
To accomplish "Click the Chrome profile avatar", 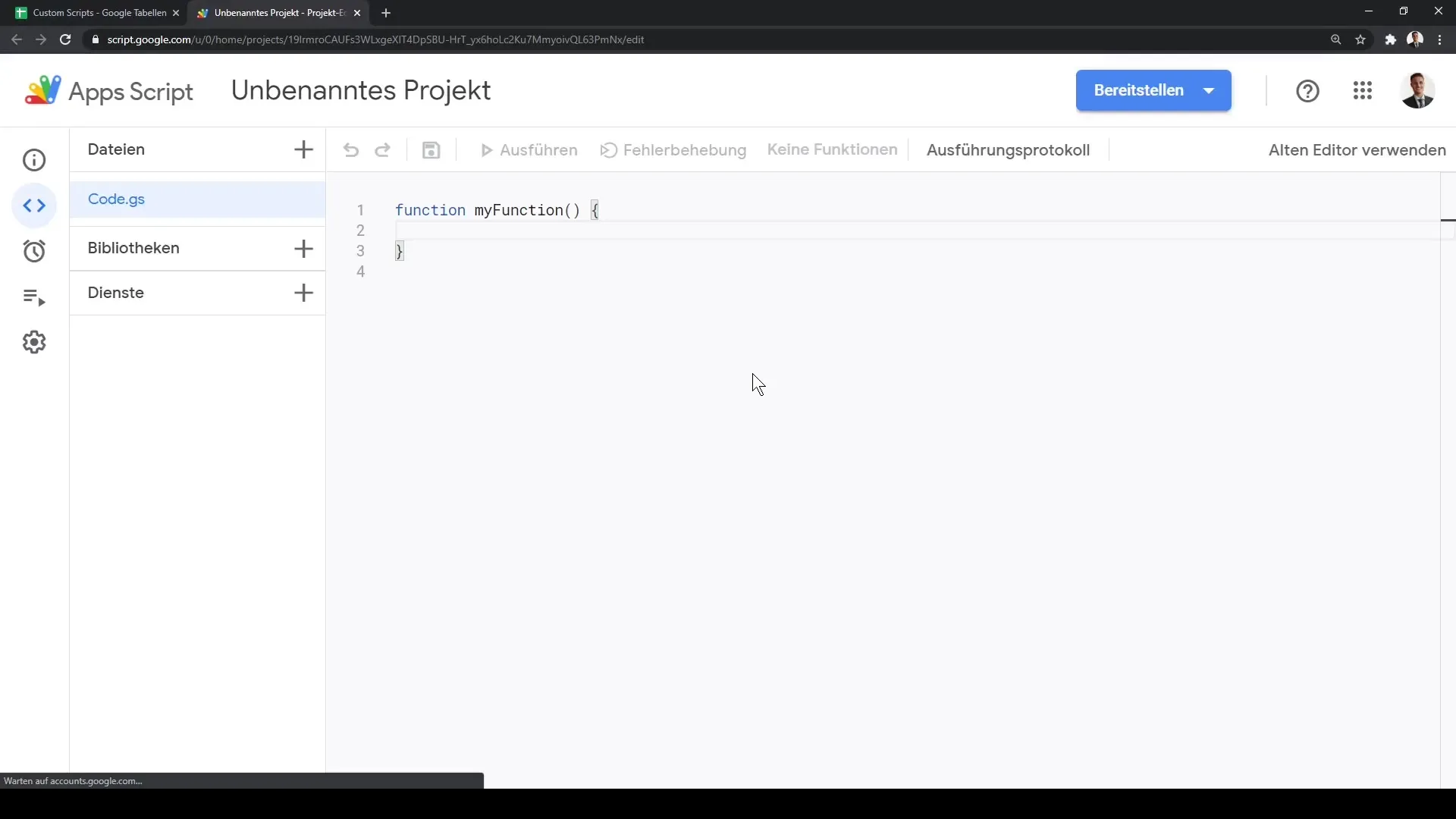I will click(x=1415, y=39).
